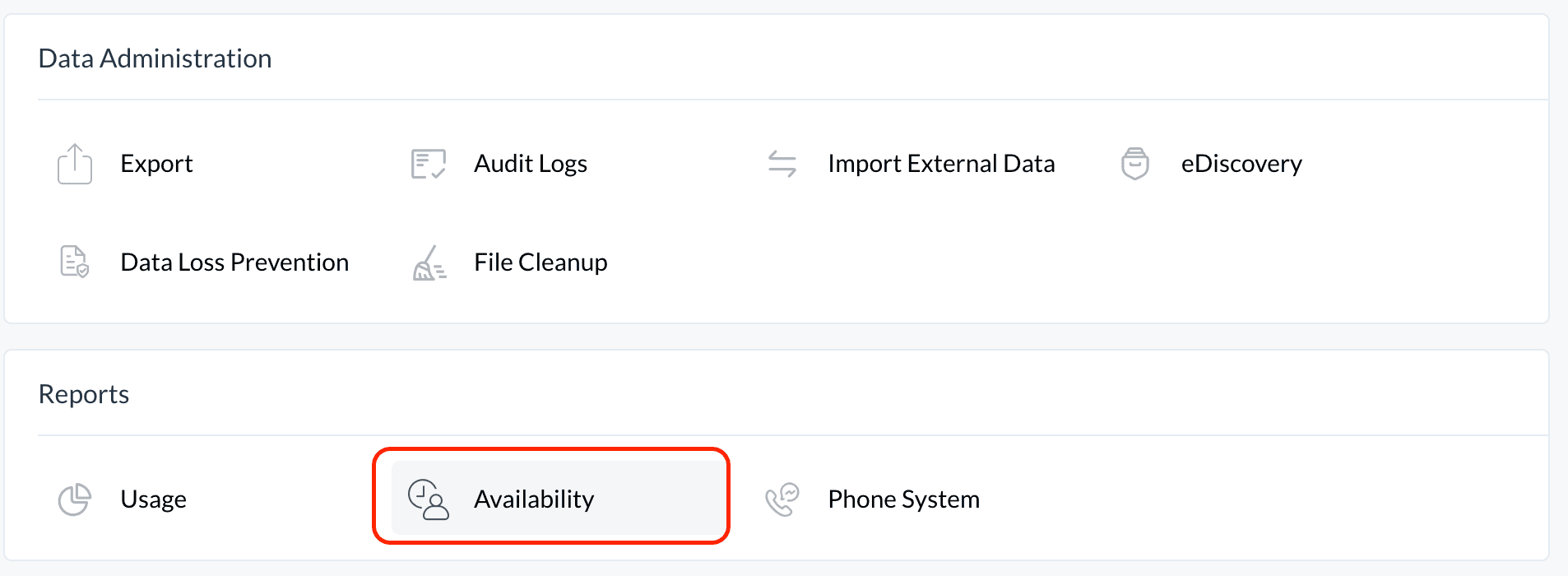Click the eDiscovery icon
Image resolution: width=1568 pixels, height=576 pixels.
(x=1135, y=164)
